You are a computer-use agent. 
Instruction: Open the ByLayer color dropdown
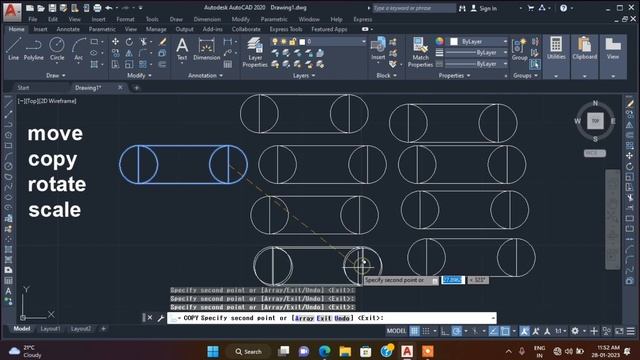coord(505,42)
